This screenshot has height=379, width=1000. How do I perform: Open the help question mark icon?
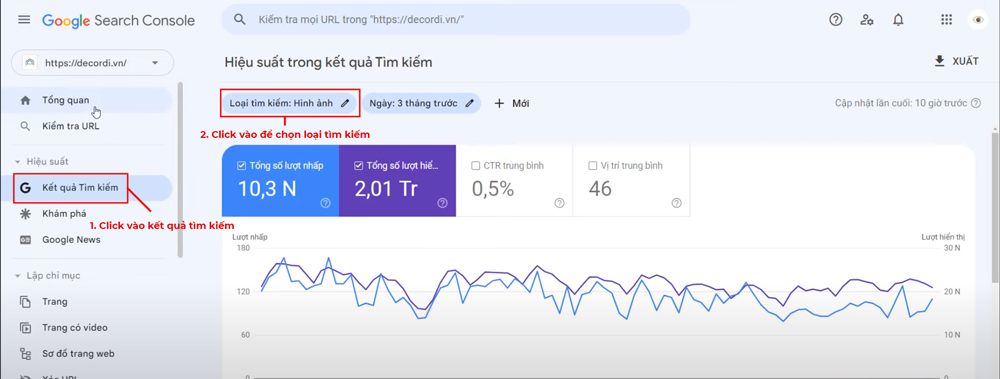coord(835,20)
